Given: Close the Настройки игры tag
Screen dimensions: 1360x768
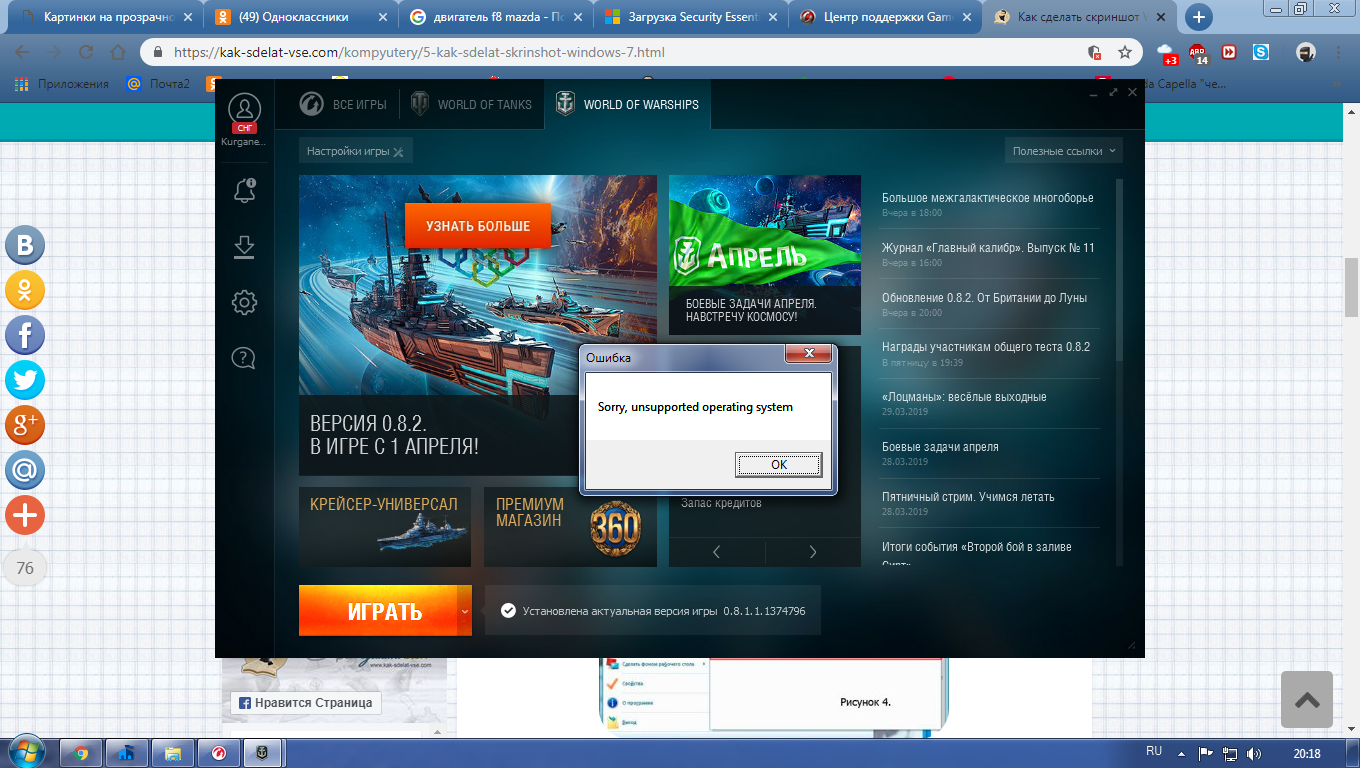Looking at the screenshot, I should [398, 152].
